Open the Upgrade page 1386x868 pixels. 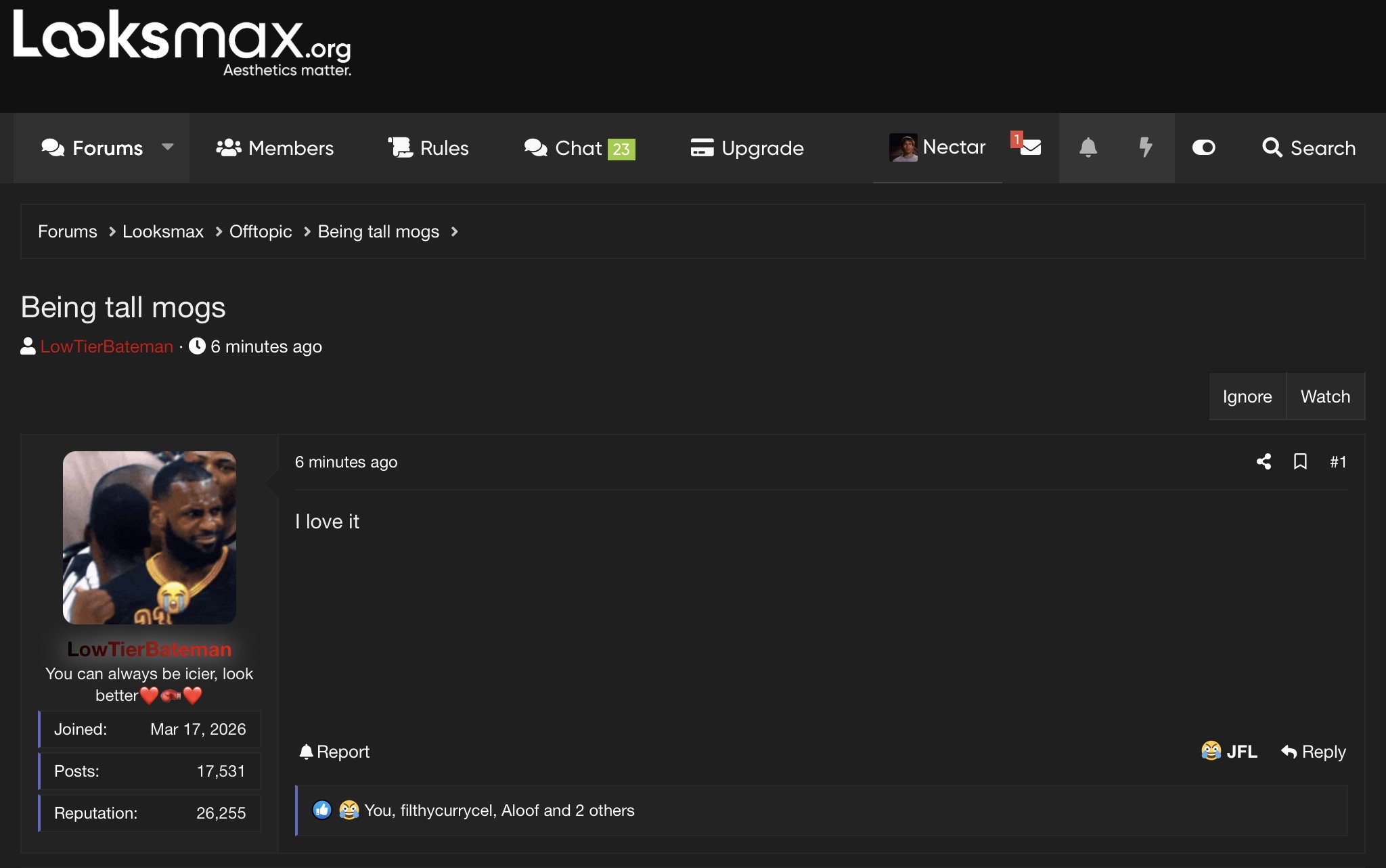(747, 147)
